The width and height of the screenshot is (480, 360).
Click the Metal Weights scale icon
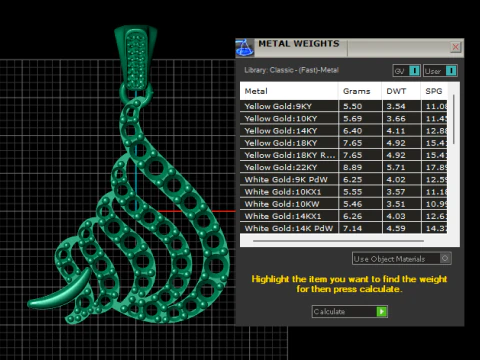point(245,48)
